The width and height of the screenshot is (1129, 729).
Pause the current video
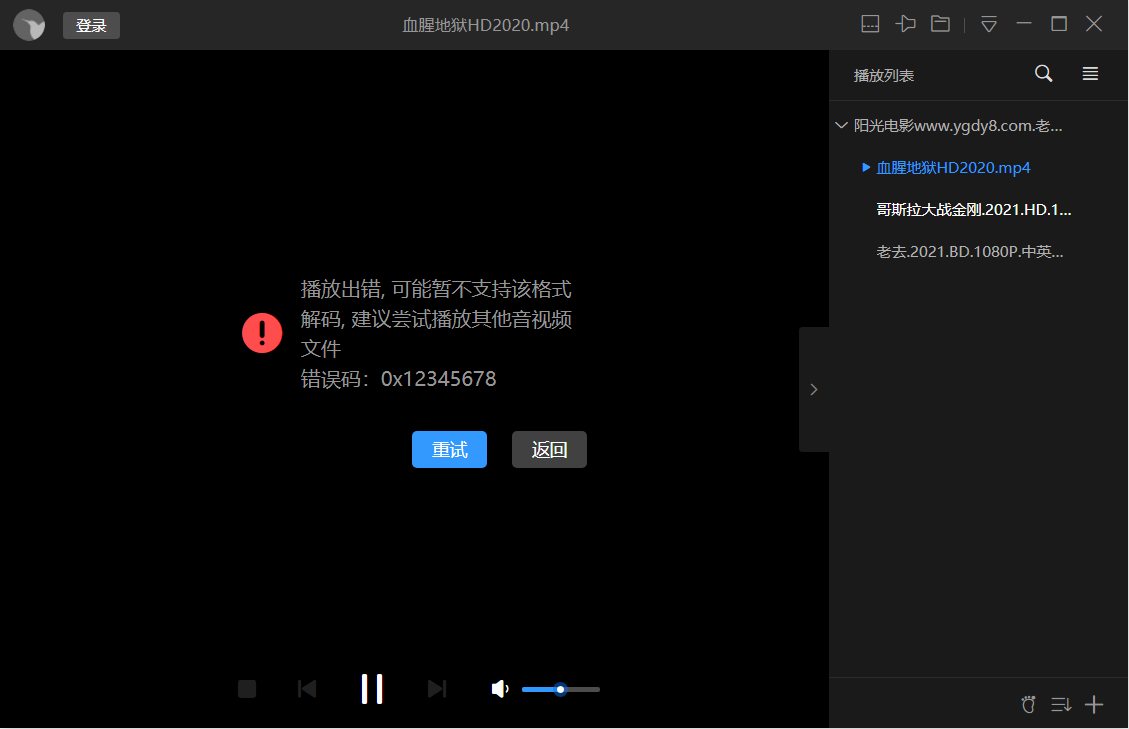[372, 689]
